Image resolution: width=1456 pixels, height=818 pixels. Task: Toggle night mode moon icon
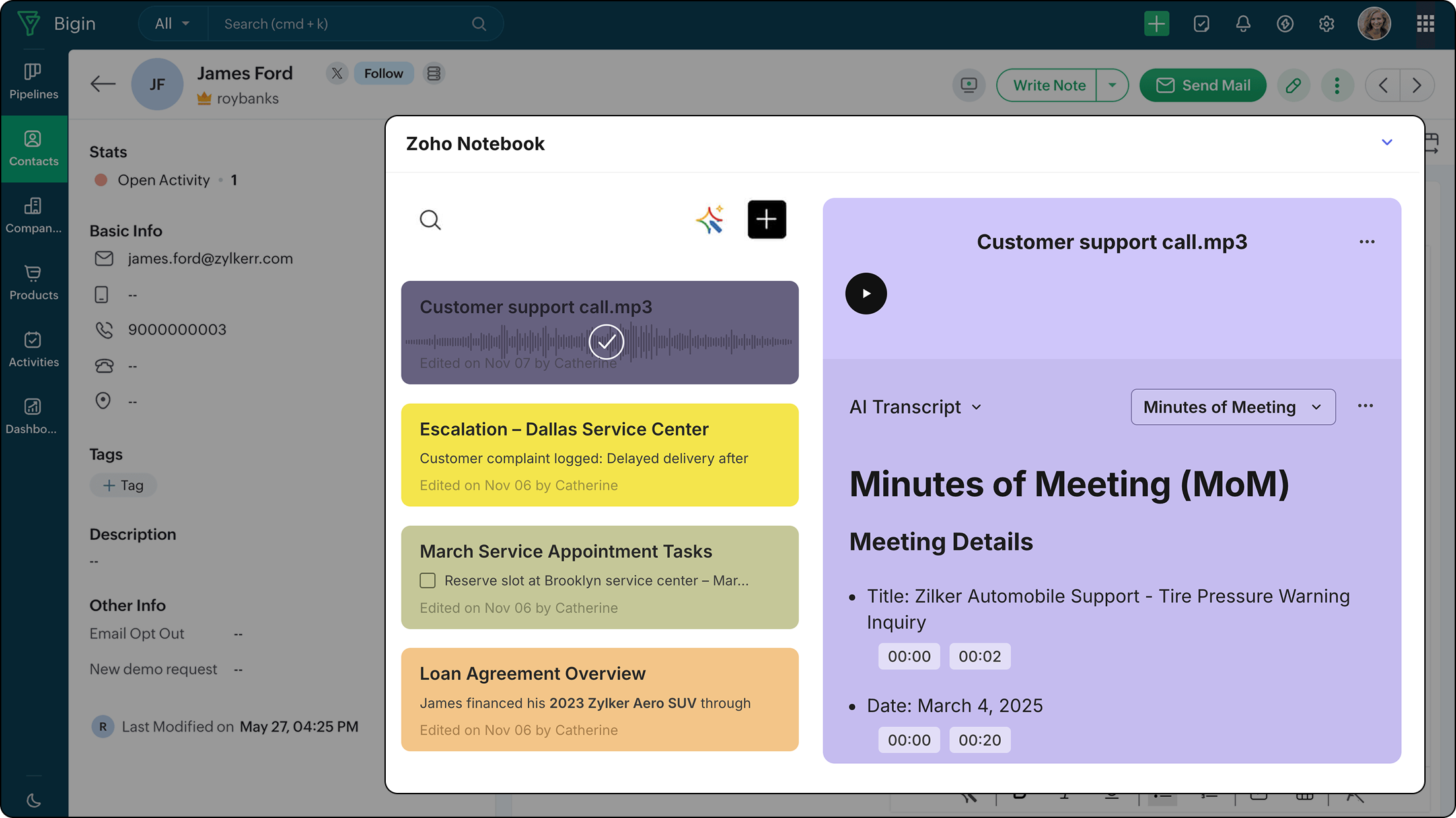[34, 800]
